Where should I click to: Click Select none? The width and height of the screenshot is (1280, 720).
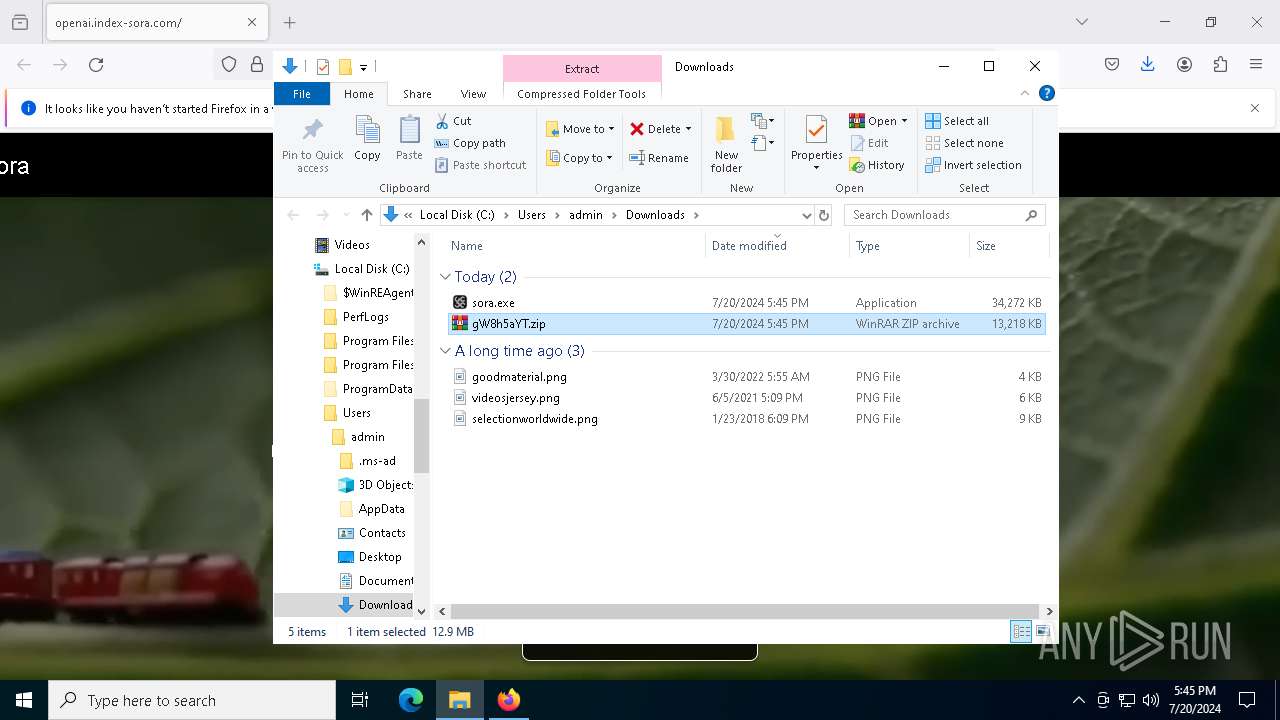964,143
